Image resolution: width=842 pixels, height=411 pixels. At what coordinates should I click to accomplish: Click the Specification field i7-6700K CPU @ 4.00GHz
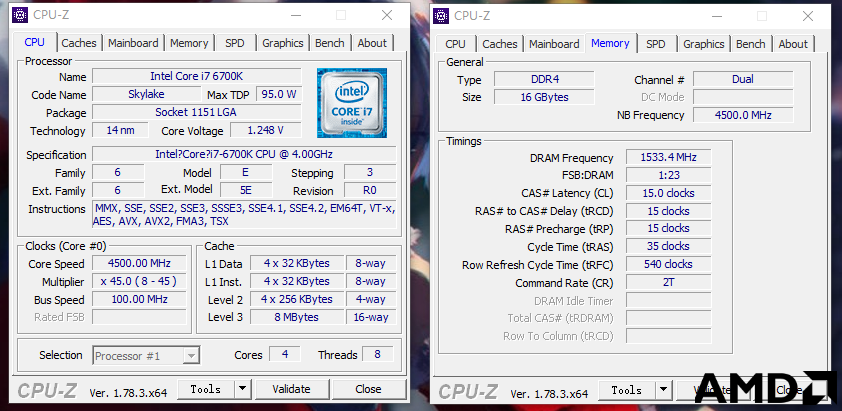pos(244,154)
